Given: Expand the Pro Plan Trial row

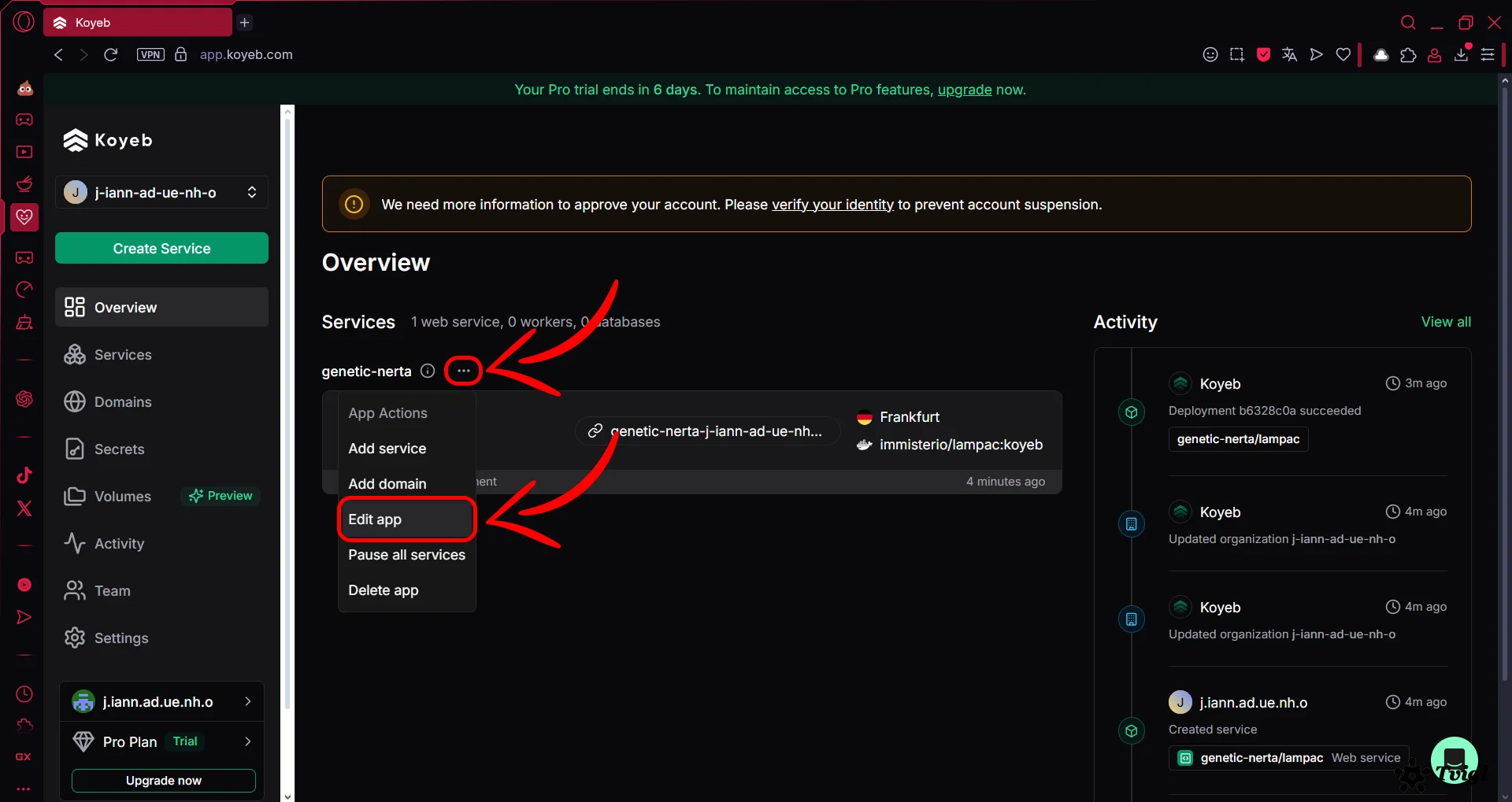Looking at the screenshot, I should (161, 741).
